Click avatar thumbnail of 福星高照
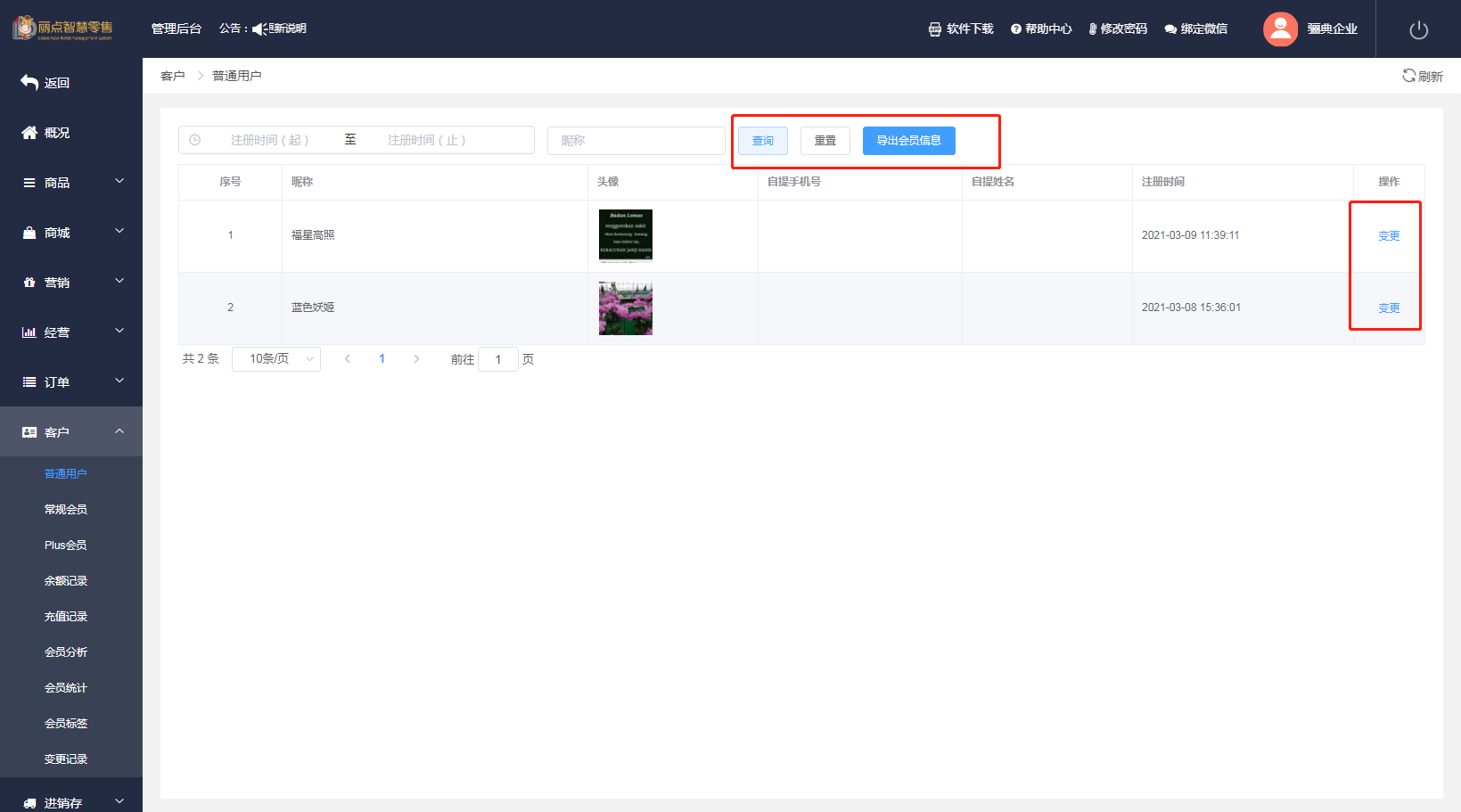Screen dimensions: 1461x812 click(x=626, y=235)
